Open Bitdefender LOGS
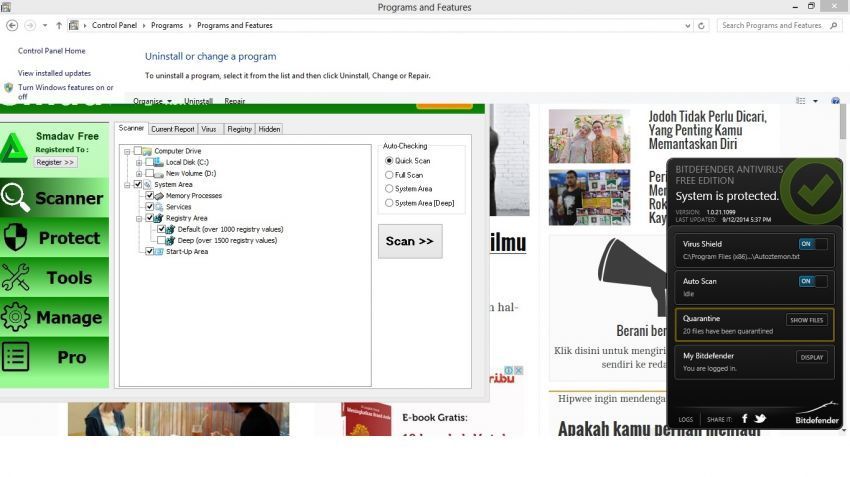 [685, 420]
